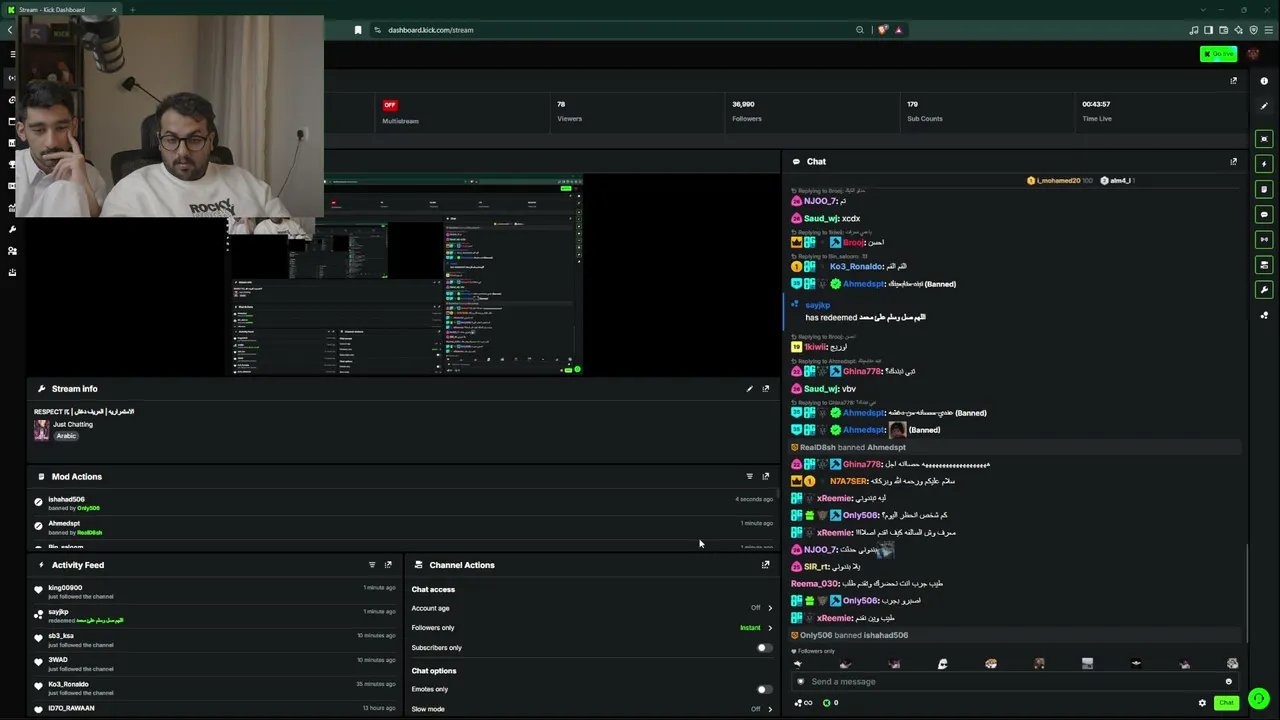Click the browser address bar URL
Viewport: 1280px width, 720px height.
(431, 30)
